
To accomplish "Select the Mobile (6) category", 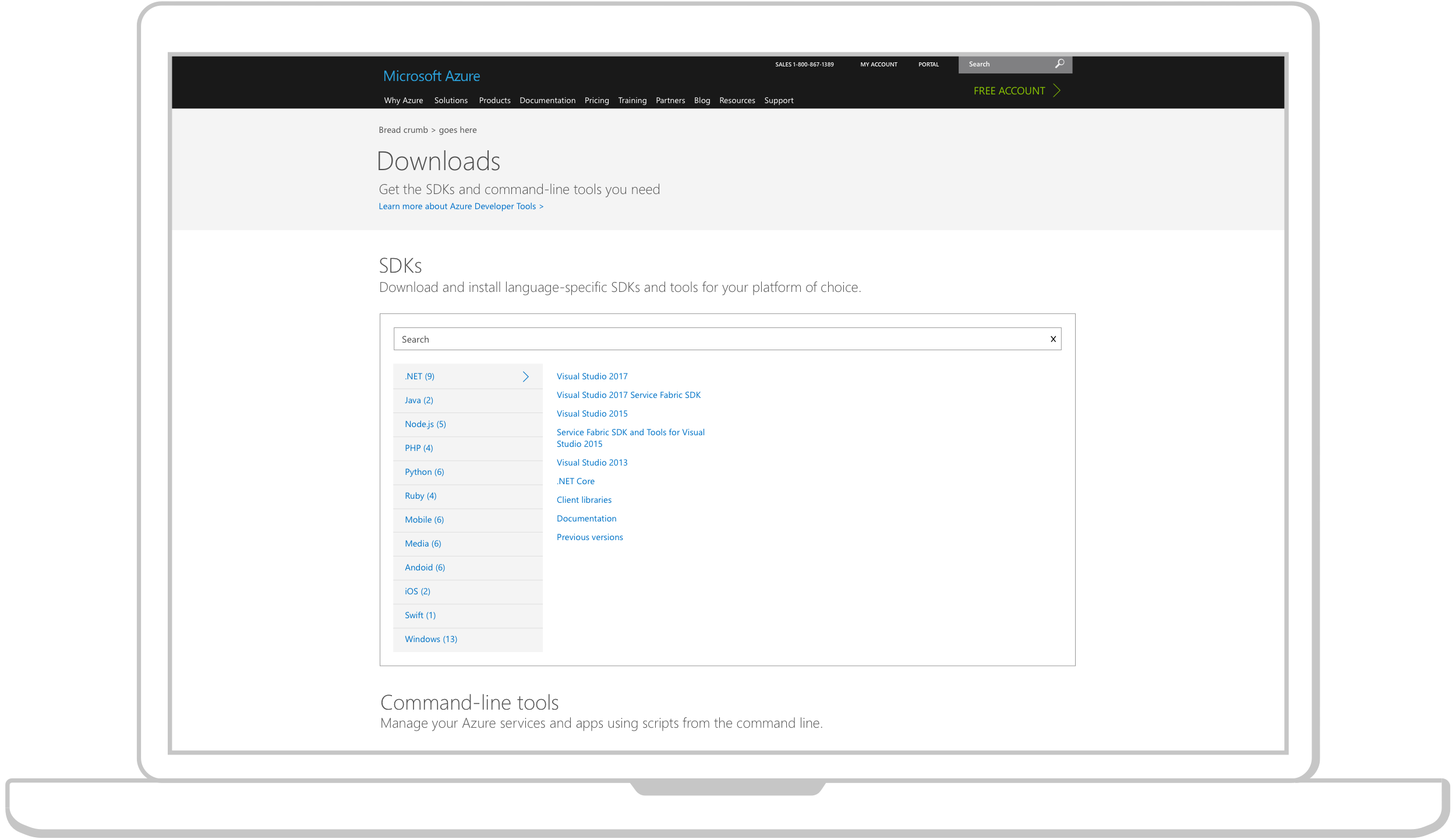I will 468,520.
